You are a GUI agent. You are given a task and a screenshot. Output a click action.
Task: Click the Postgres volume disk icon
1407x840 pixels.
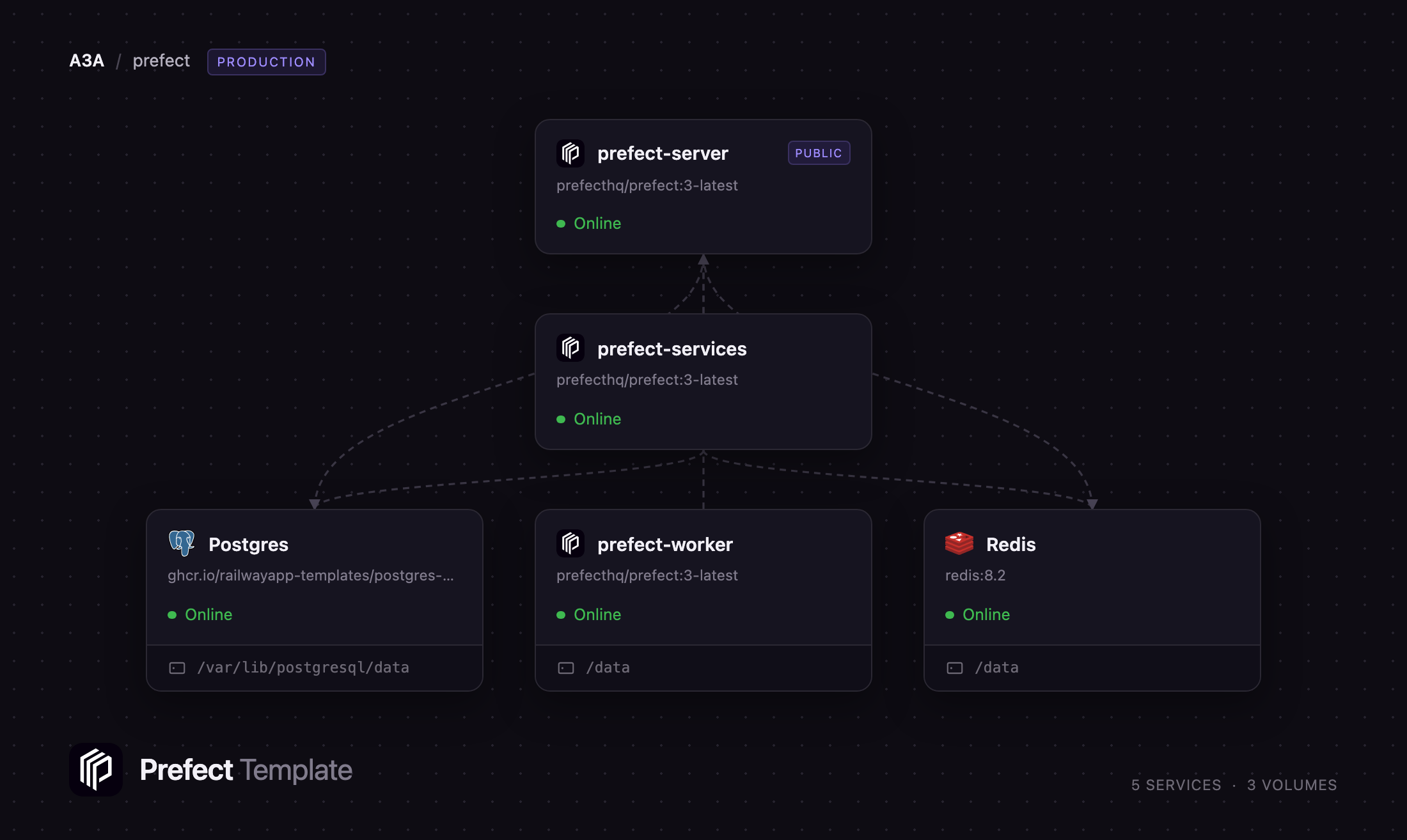(x=177, y=668)
